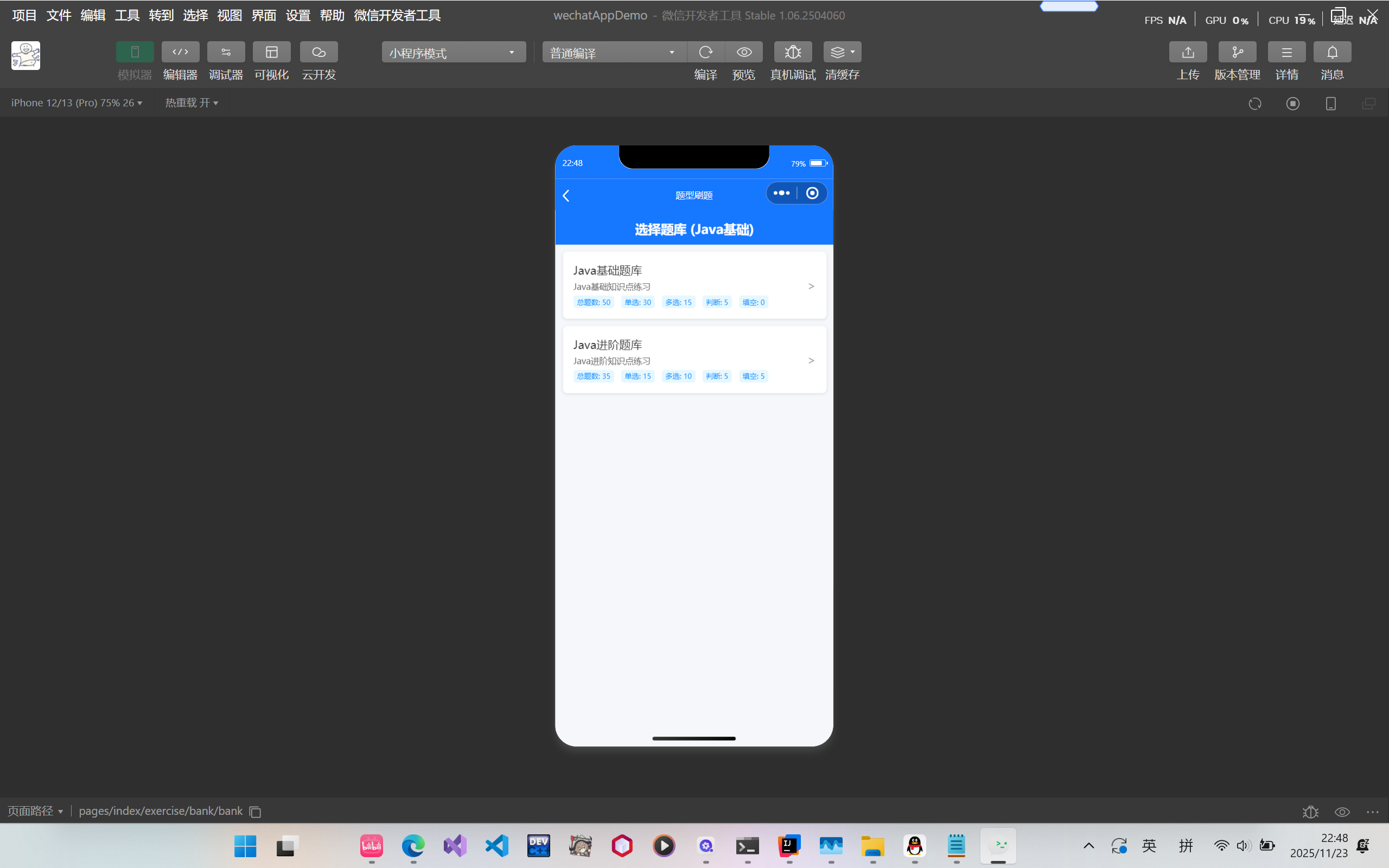Toggle the debugger panel button
1389x868 pixels.
226,52
